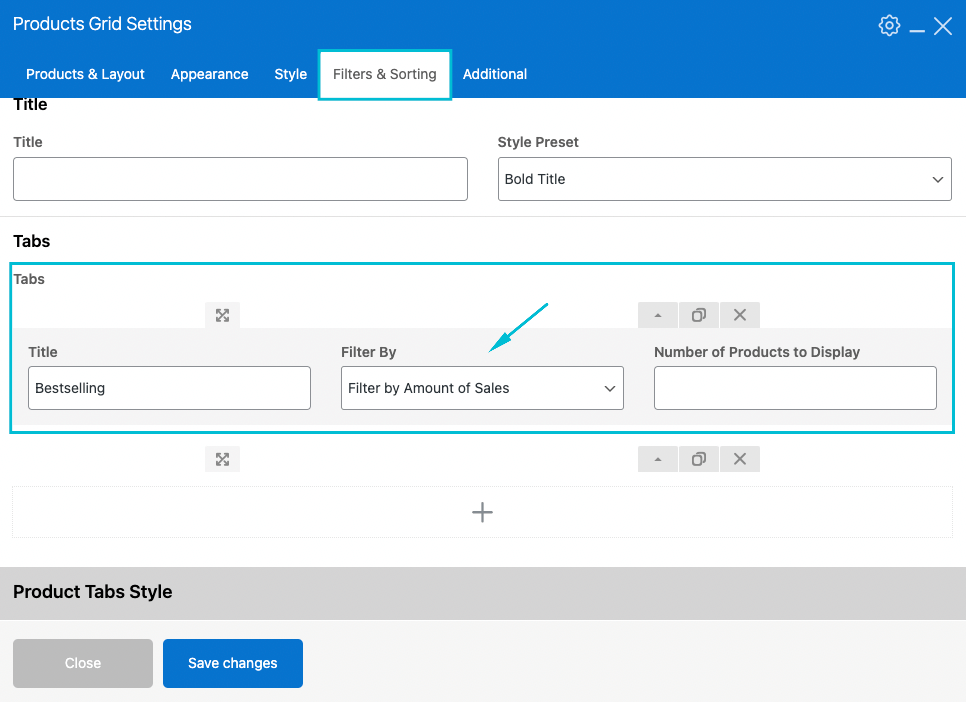The image size is (966, 702).
Task: Open the Style Preset dropdown
Action: (x=724, y=179)
